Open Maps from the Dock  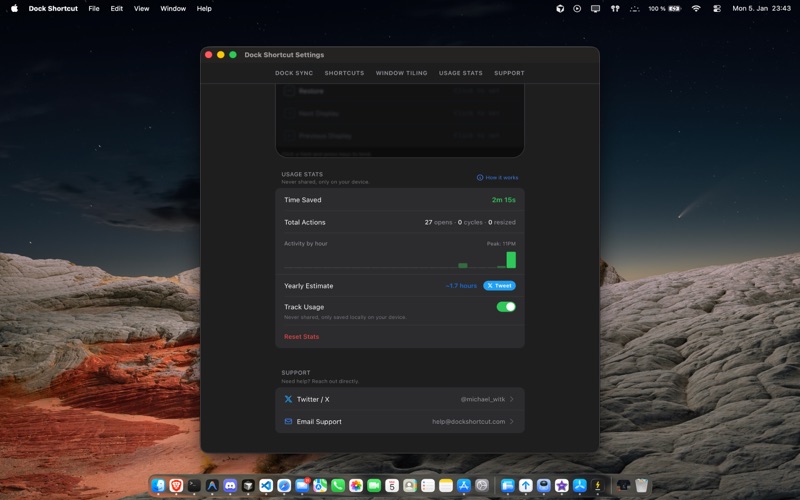[x=320, y=485]
